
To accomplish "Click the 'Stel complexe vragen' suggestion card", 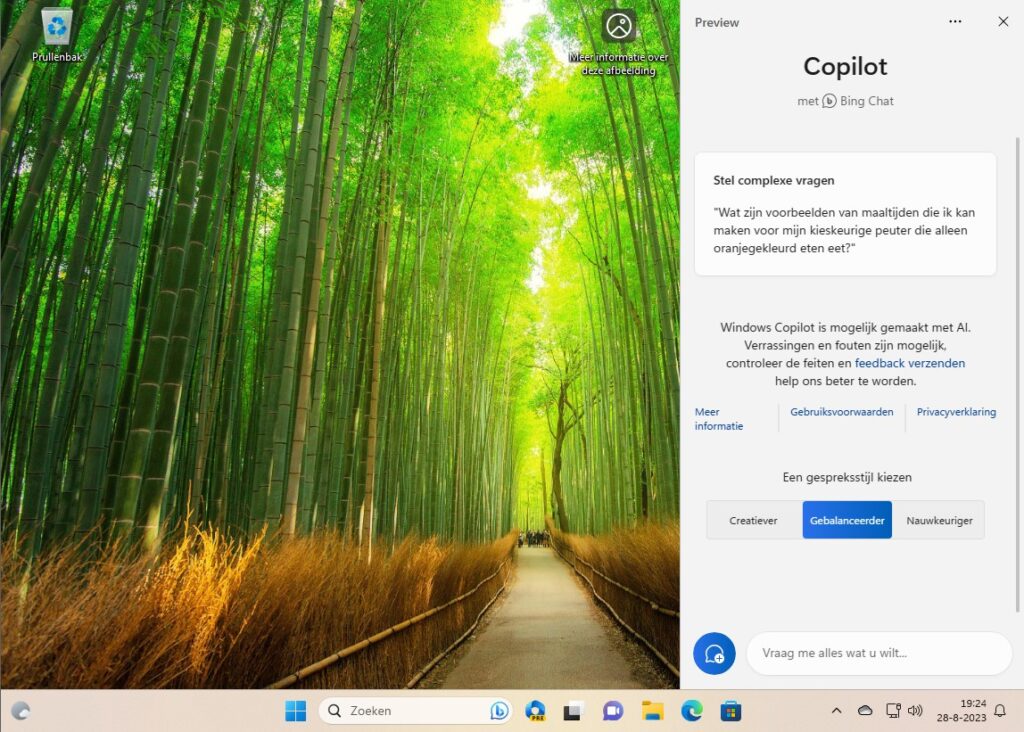I will click(845, 214).
